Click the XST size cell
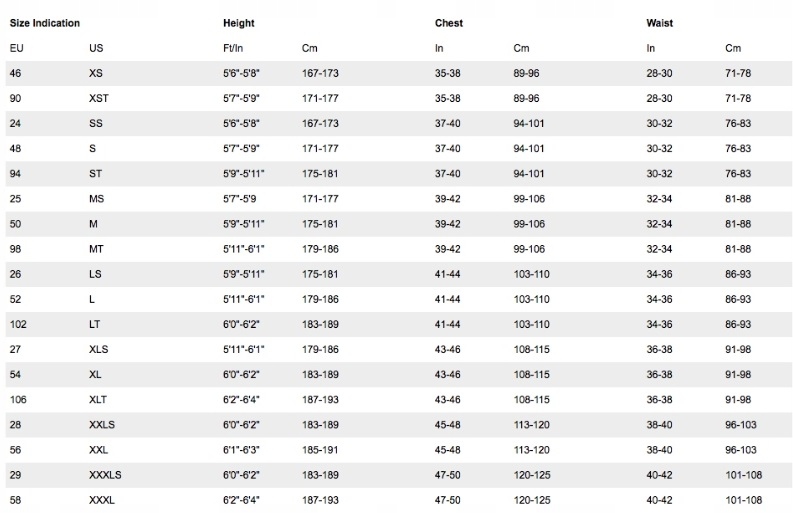 [x=99, y=98]
